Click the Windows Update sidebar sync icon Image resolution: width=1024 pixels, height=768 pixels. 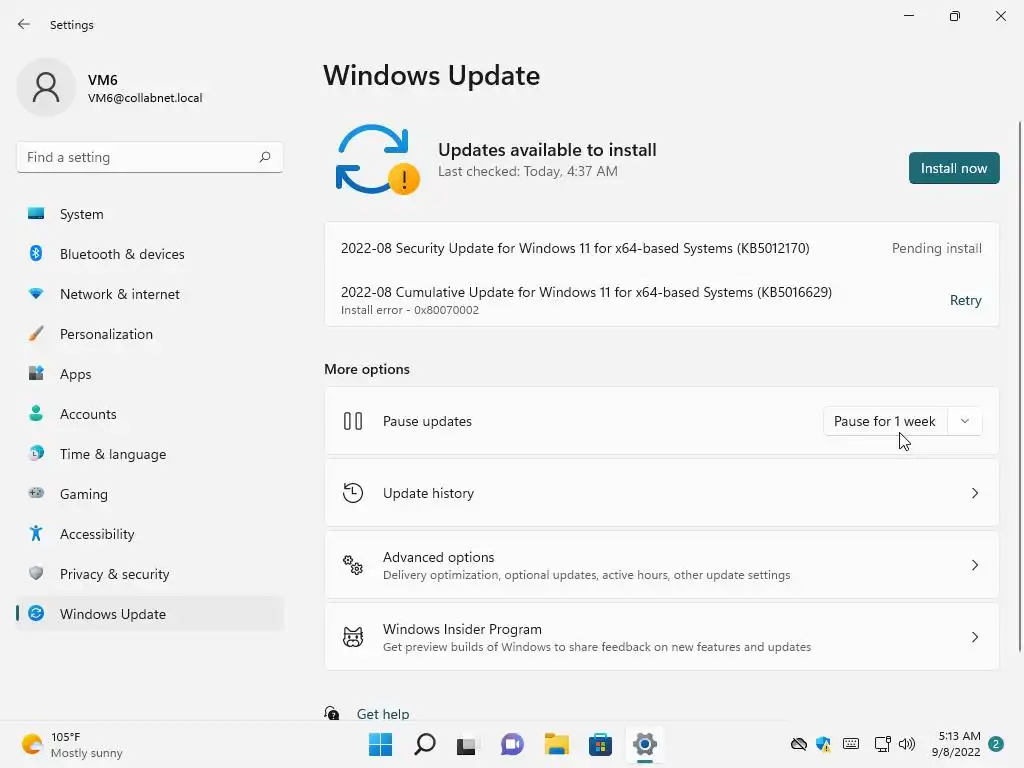pyautogui.click(x=36, y=613)
